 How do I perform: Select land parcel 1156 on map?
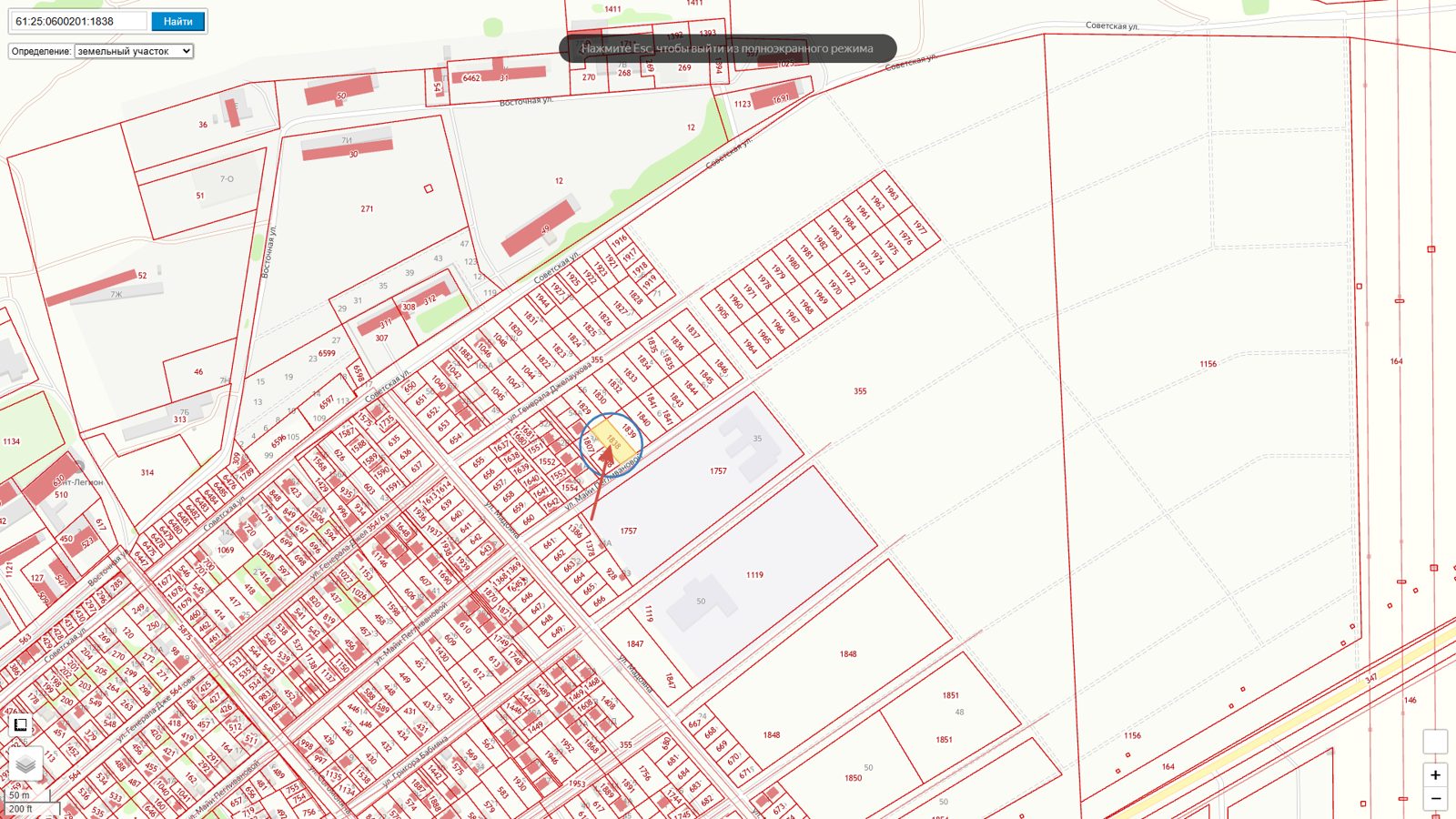[1207, 364]
